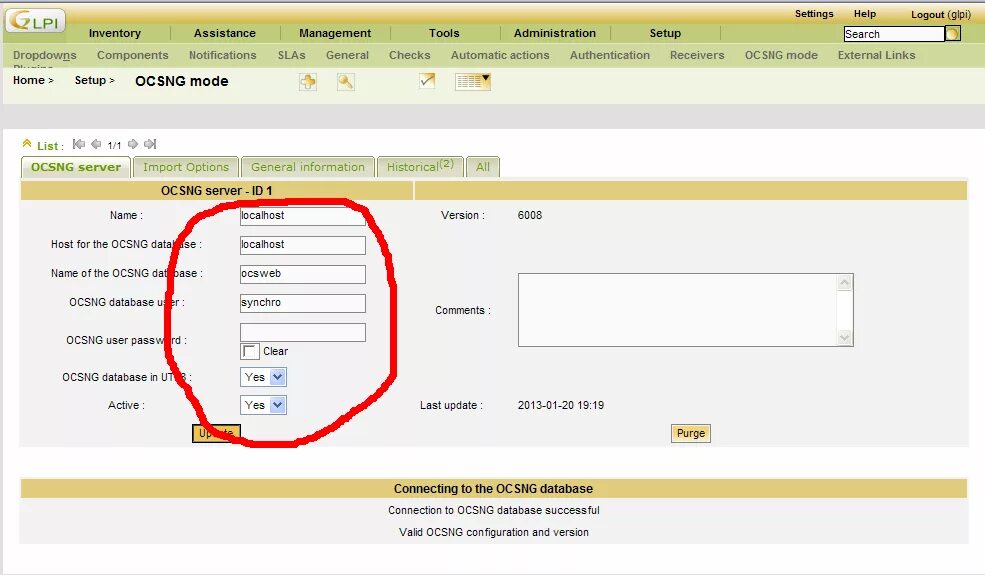Open the Assistance menu
985x575 pixels.
[225, 33]
